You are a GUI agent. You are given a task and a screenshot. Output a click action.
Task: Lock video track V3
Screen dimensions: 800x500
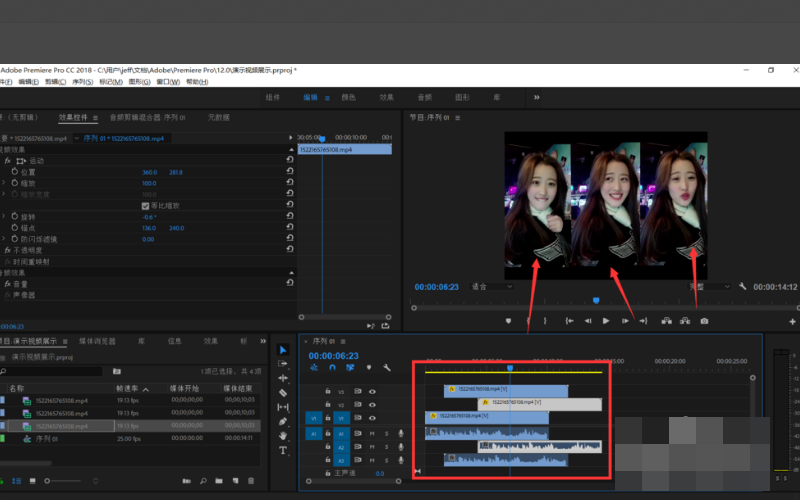(x=328, y=391)
